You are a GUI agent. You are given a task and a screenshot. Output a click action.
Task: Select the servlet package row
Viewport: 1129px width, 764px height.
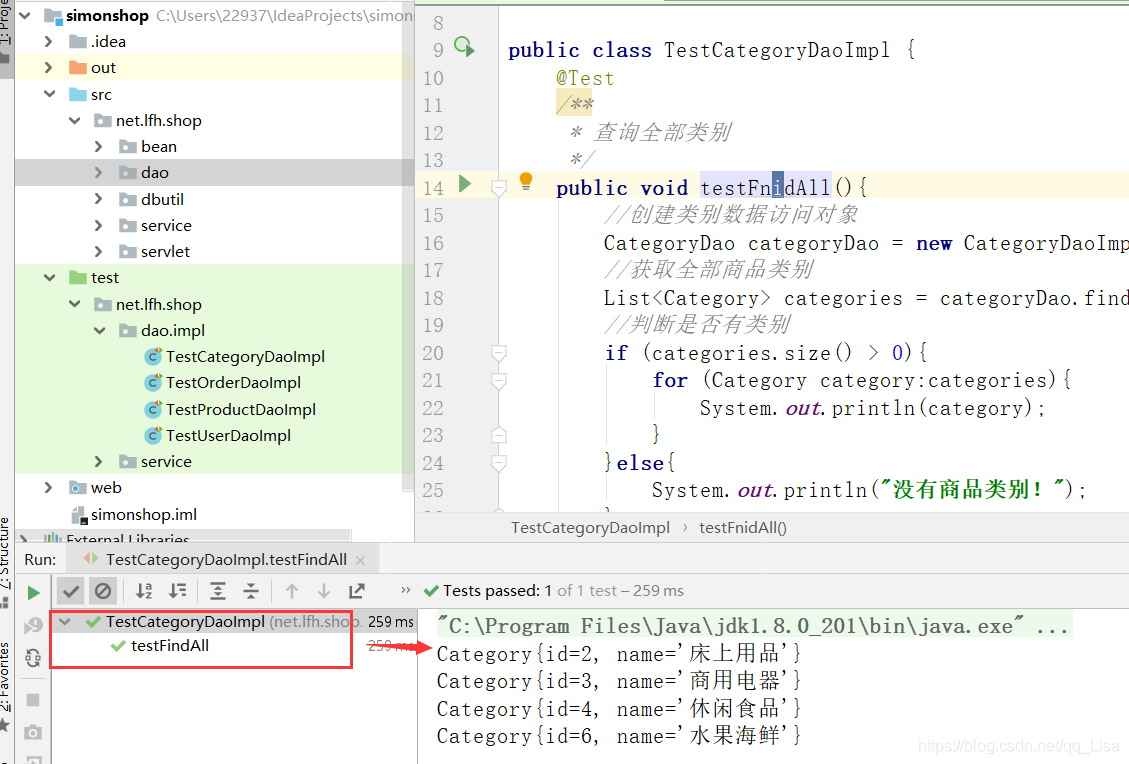(214, 252)
